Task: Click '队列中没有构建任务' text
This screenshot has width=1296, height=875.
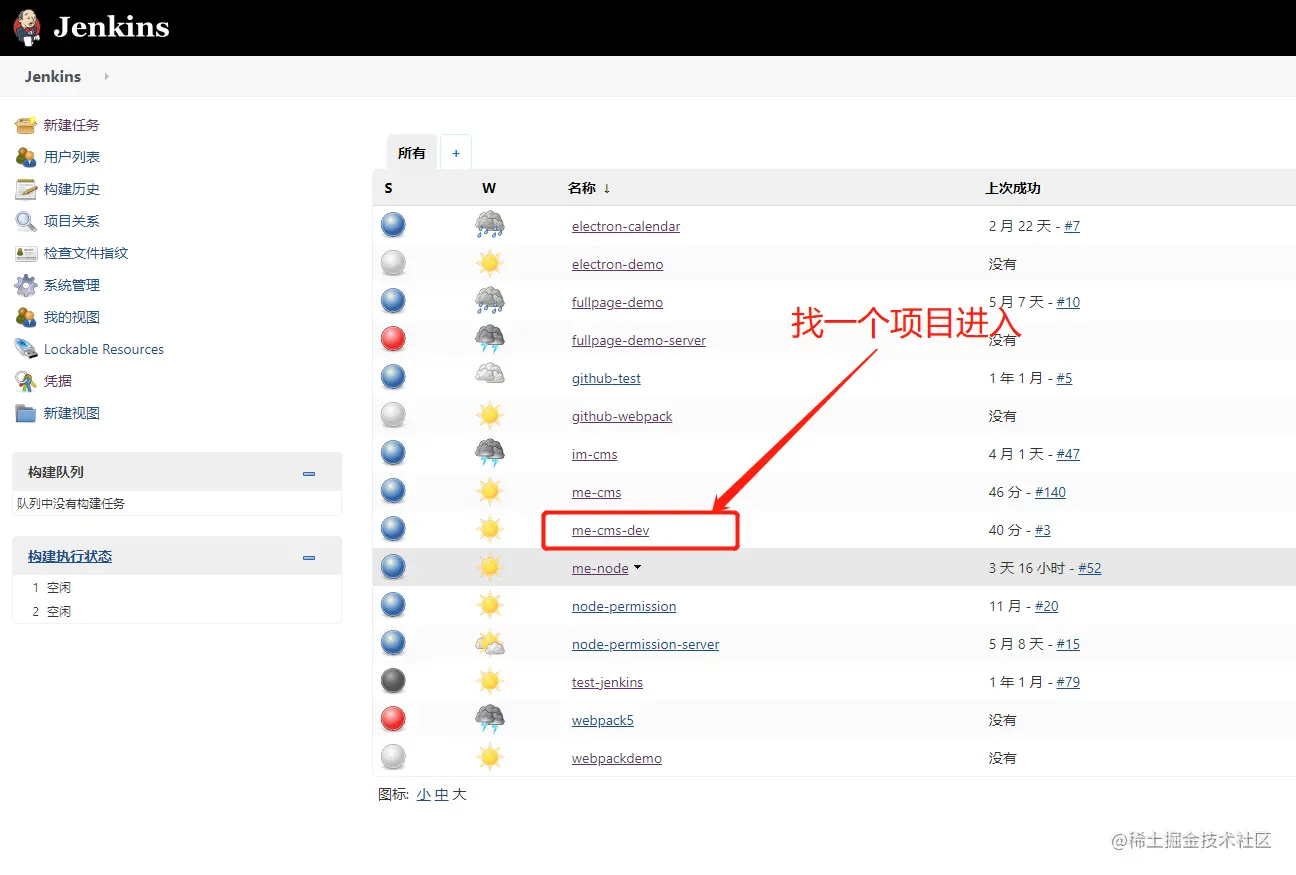Action: click(x=71, y=504)
